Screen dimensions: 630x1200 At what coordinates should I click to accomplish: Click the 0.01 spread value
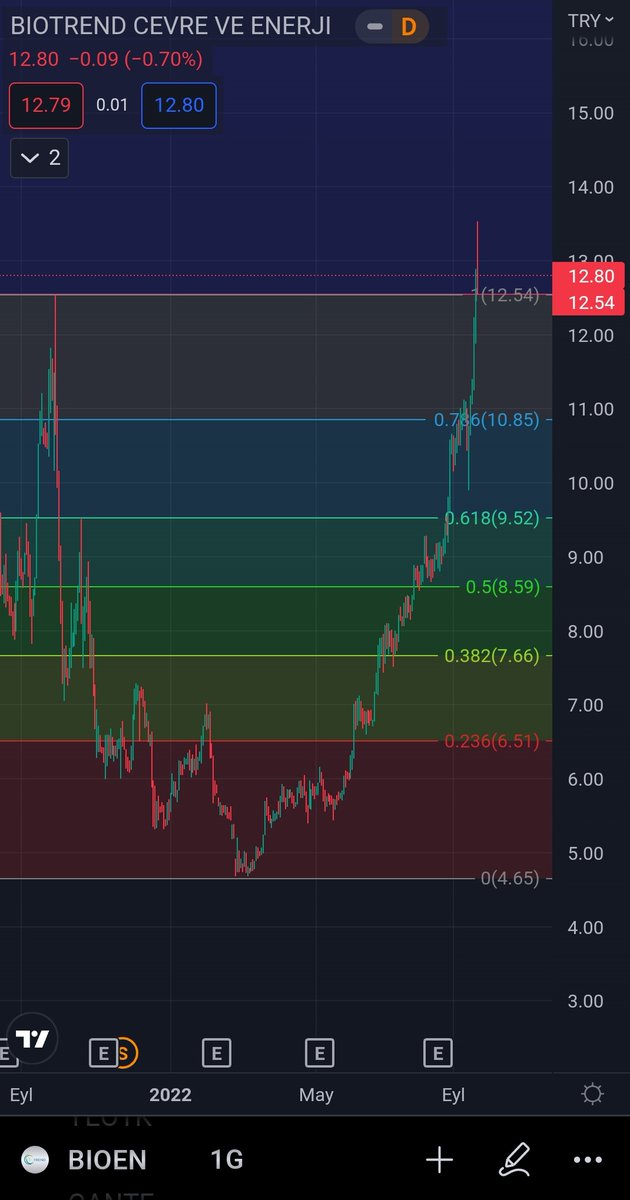[112, 105]
